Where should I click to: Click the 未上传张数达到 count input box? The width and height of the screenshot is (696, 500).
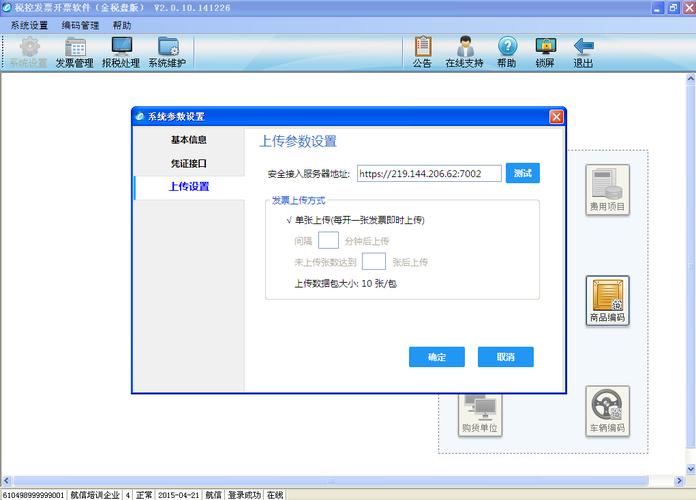coord(374,261)
